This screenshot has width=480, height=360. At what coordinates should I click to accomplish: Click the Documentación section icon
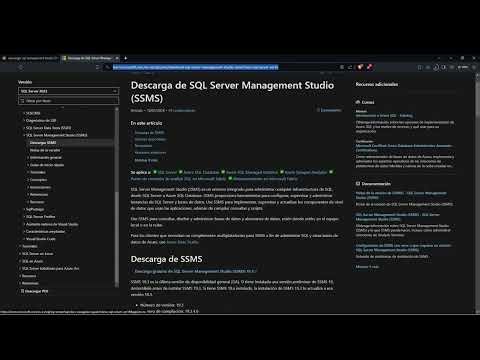[358, 184]
